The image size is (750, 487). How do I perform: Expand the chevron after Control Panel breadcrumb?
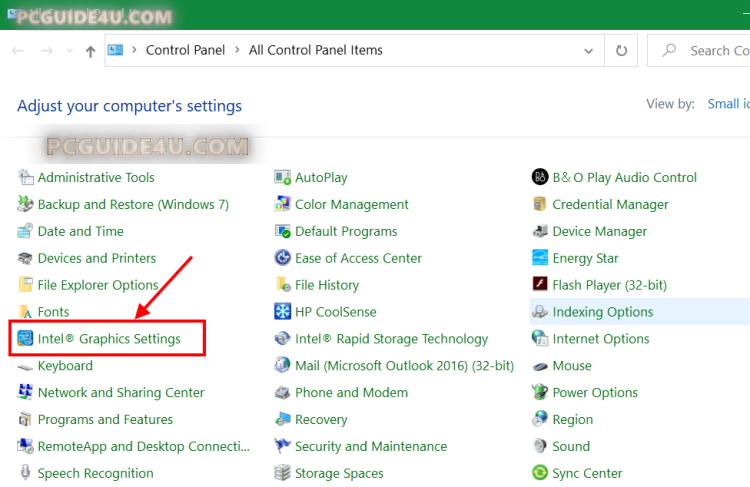[x=237, y=50]
